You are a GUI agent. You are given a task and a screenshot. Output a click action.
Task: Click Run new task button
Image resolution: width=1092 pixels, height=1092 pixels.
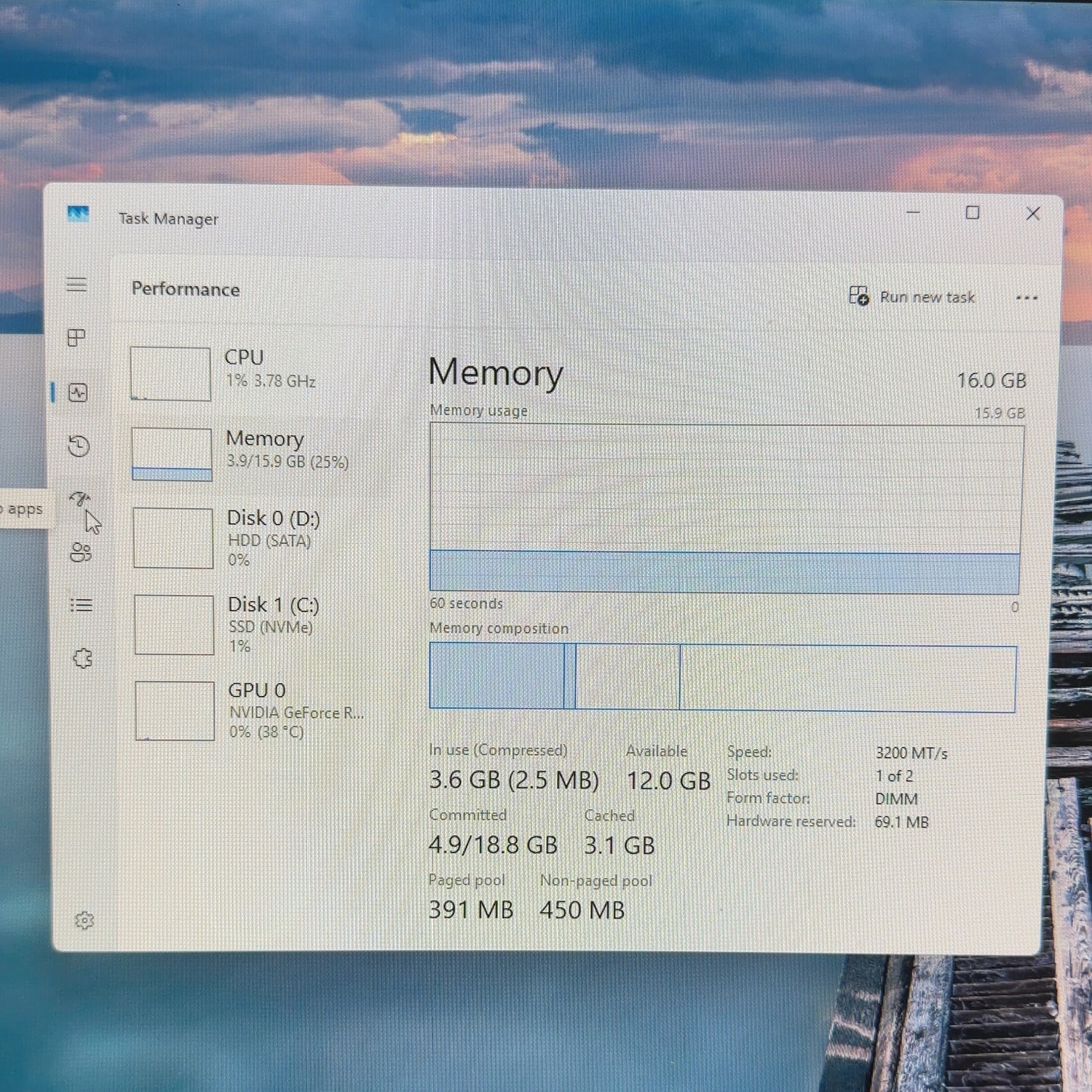[912, 296]
